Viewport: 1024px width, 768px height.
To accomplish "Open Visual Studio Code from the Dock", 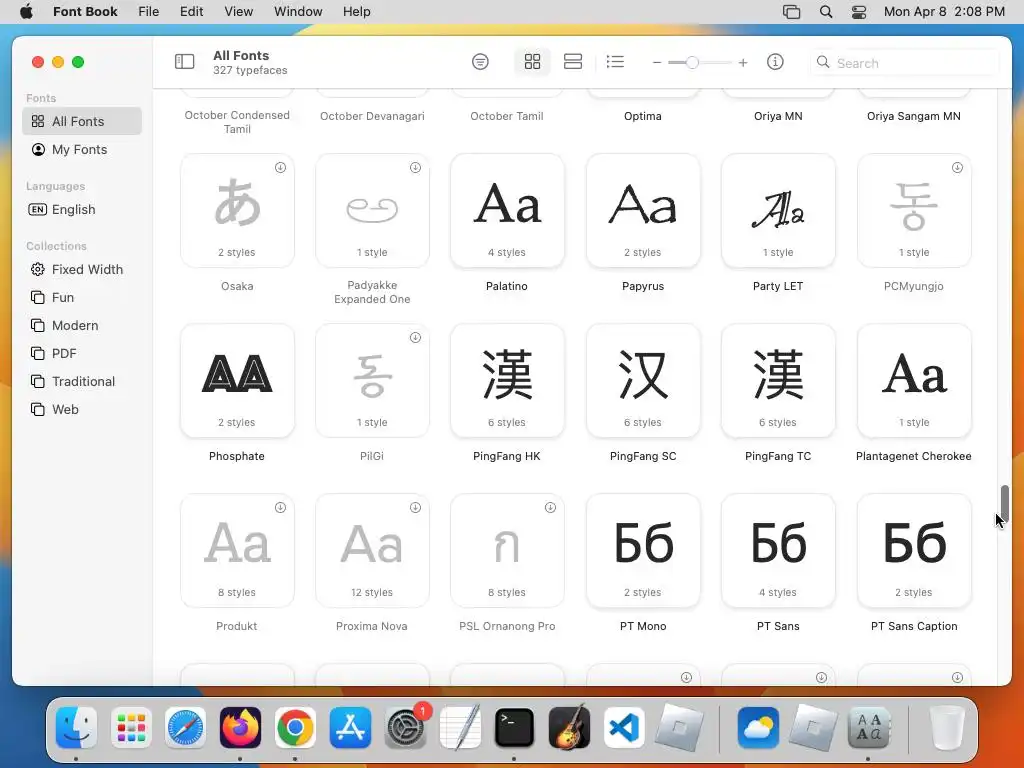I will pos(624,728).
